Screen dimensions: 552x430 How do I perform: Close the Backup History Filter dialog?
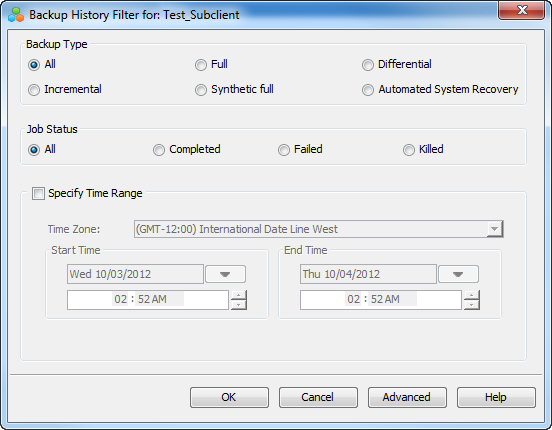[x=522, y=10]
